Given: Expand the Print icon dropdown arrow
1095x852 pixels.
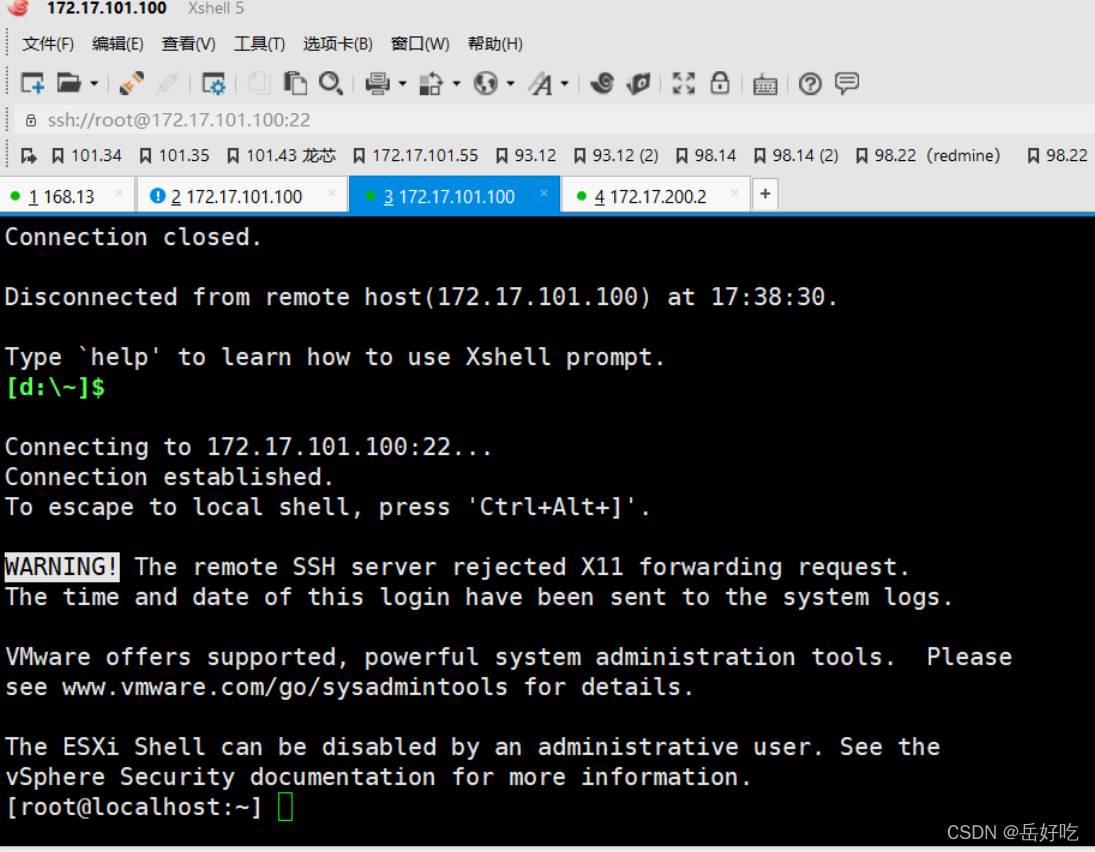Looking at the screenshot, I should (403, 84).
